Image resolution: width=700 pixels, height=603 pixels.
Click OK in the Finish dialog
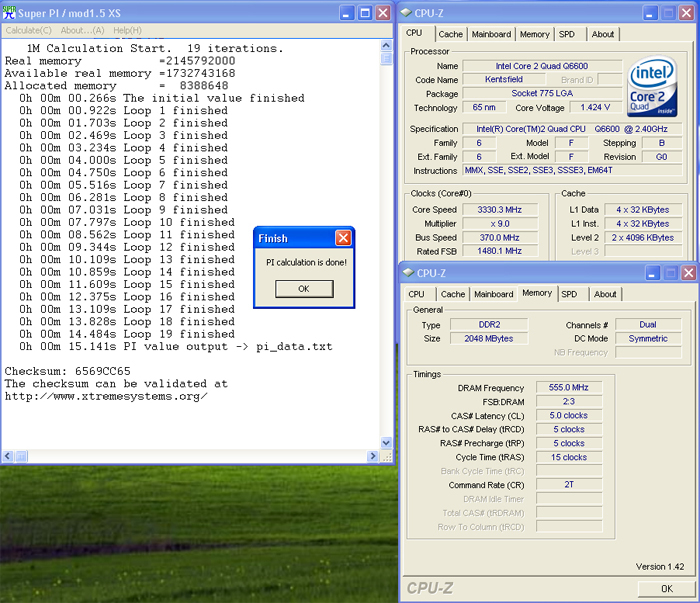coord(304,289)
